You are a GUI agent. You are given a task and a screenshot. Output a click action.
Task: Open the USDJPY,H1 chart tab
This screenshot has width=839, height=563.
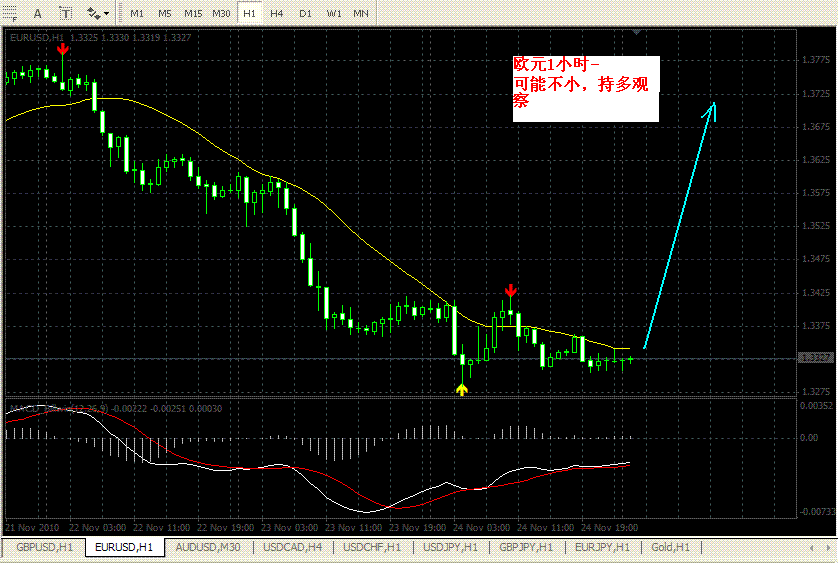tap(451, 547)
